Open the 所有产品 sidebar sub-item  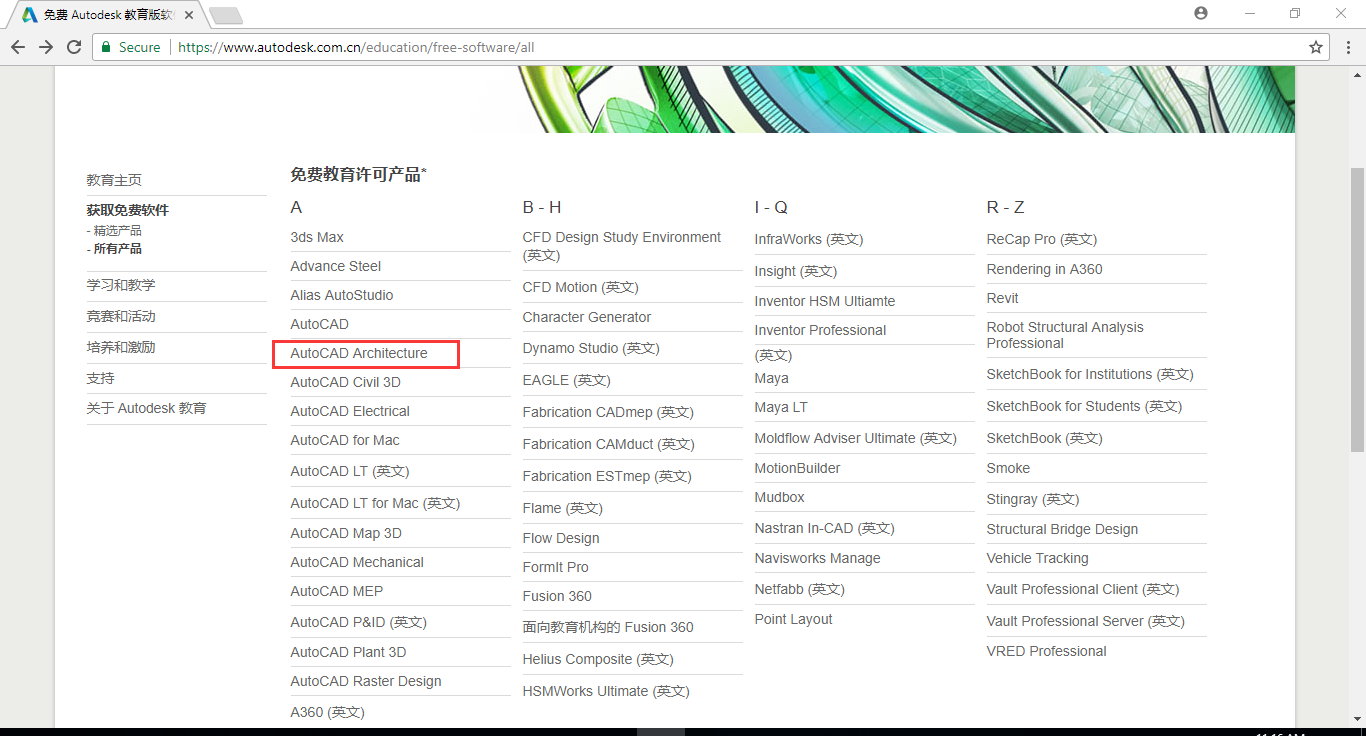118,248
